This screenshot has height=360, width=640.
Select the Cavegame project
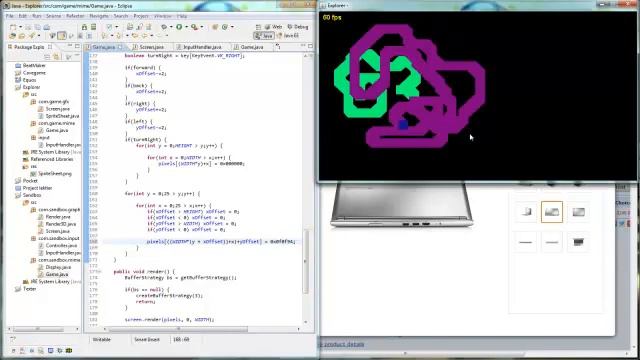click(34, 73)
